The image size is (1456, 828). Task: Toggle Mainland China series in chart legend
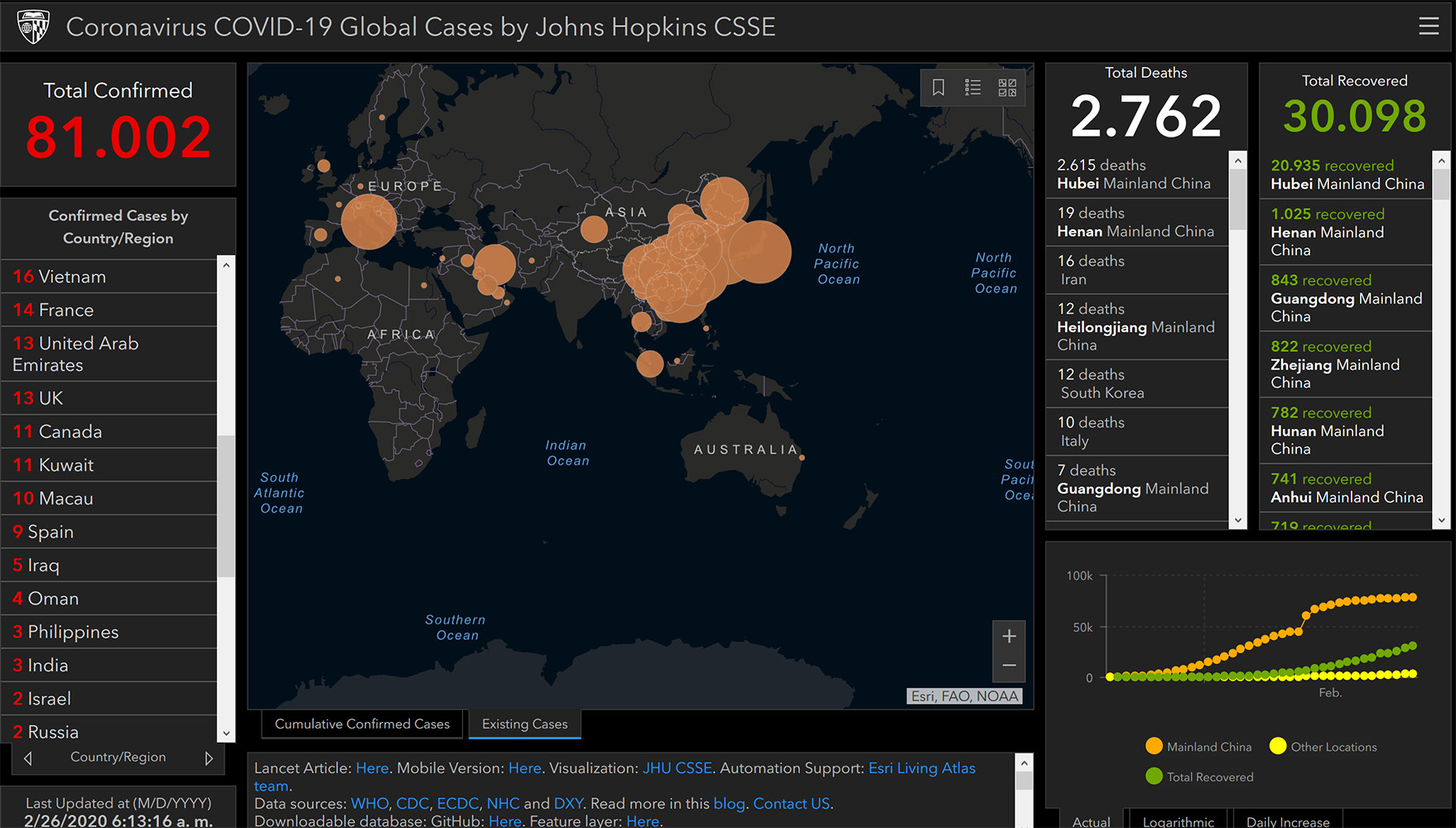1198,746
